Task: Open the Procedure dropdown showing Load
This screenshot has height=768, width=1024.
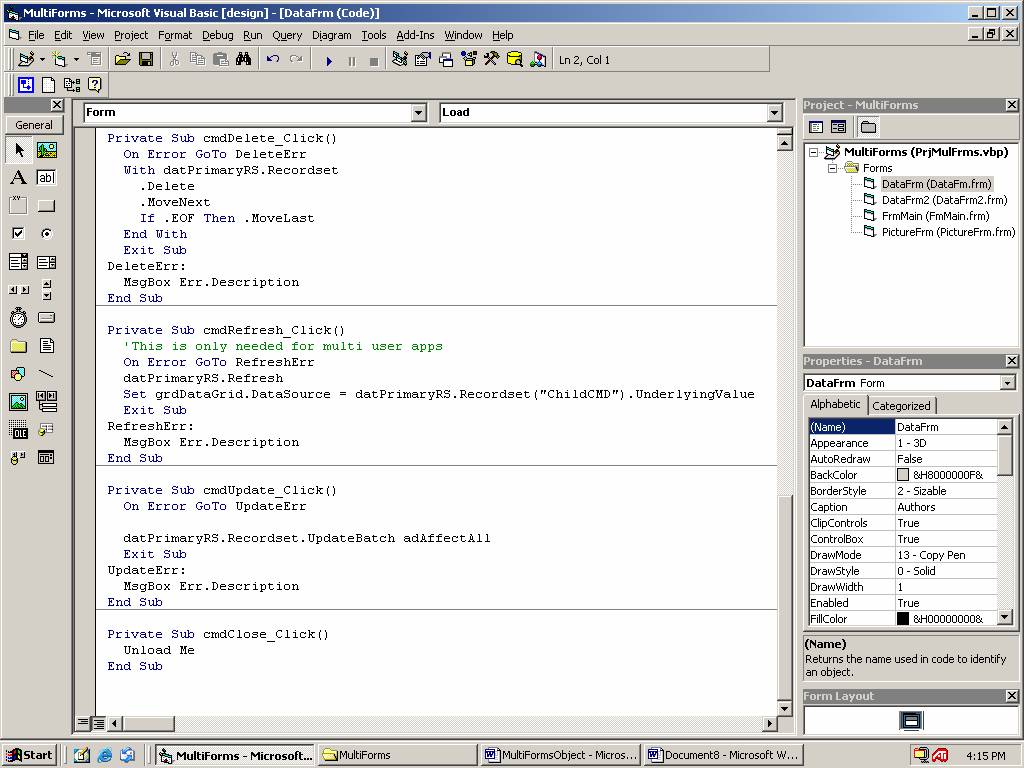Action: [774, 113]
